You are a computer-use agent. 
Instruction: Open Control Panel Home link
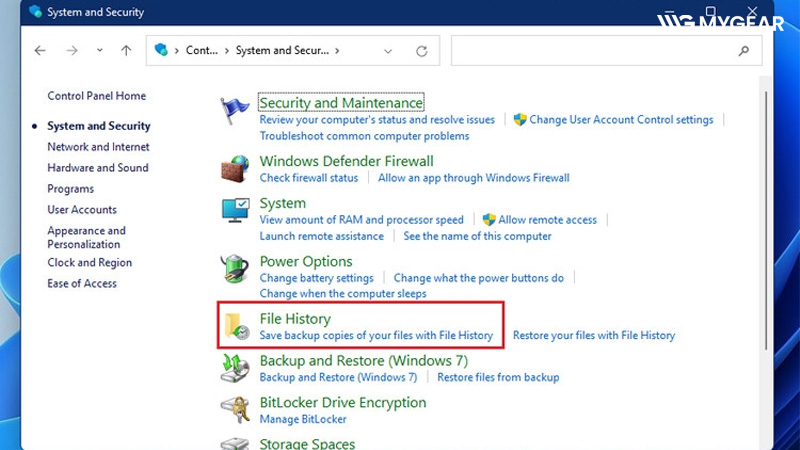click(x=96, y=96)
